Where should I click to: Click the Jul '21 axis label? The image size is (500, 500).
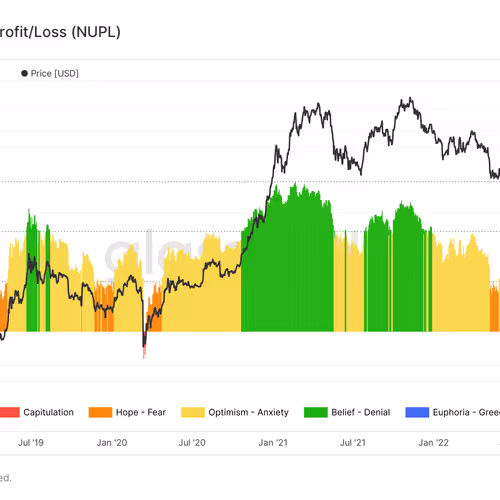[353, 443]
